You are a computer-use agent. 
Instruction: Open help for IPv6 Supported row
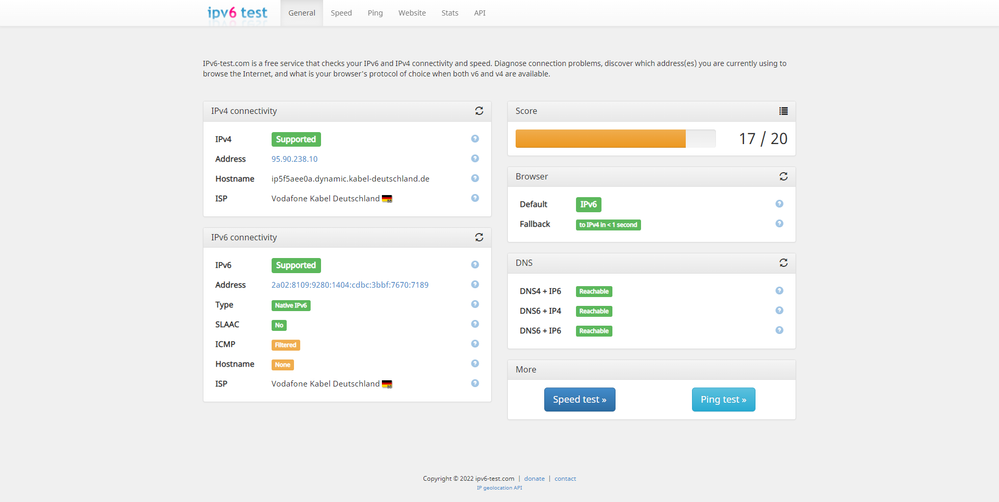coord(475,265)
